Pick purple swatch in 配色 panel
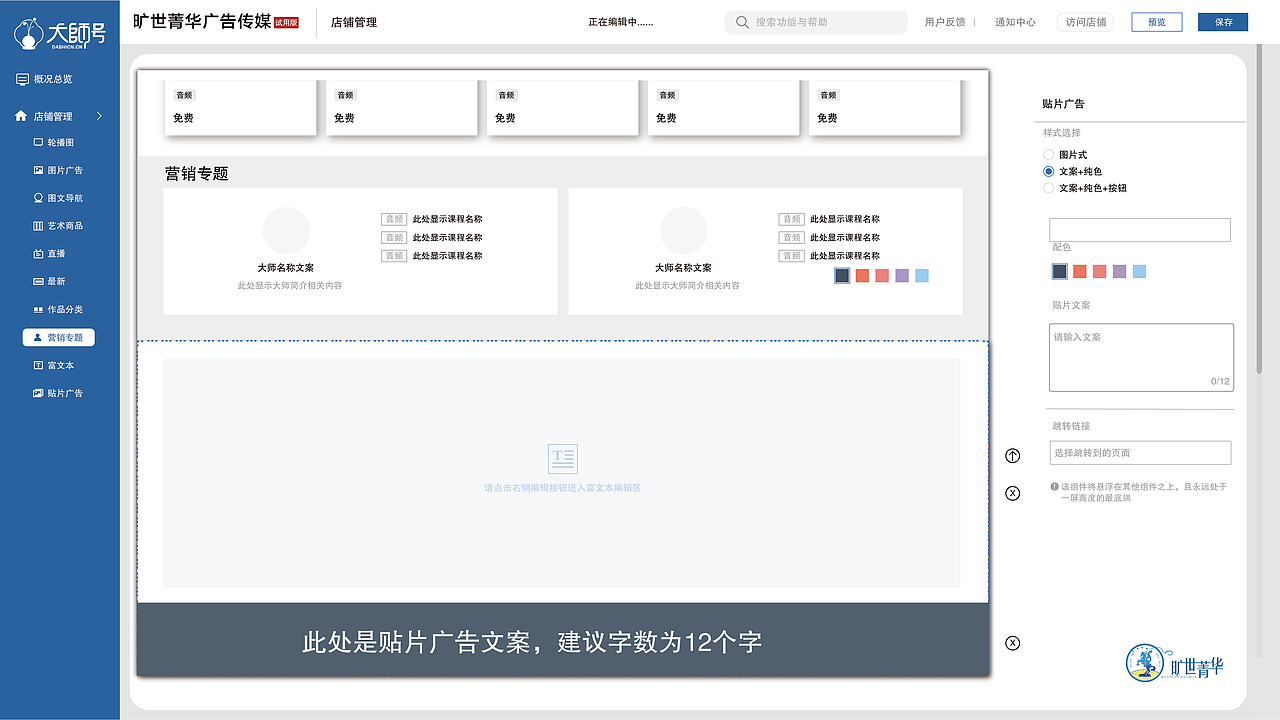 click(1119, 271)
